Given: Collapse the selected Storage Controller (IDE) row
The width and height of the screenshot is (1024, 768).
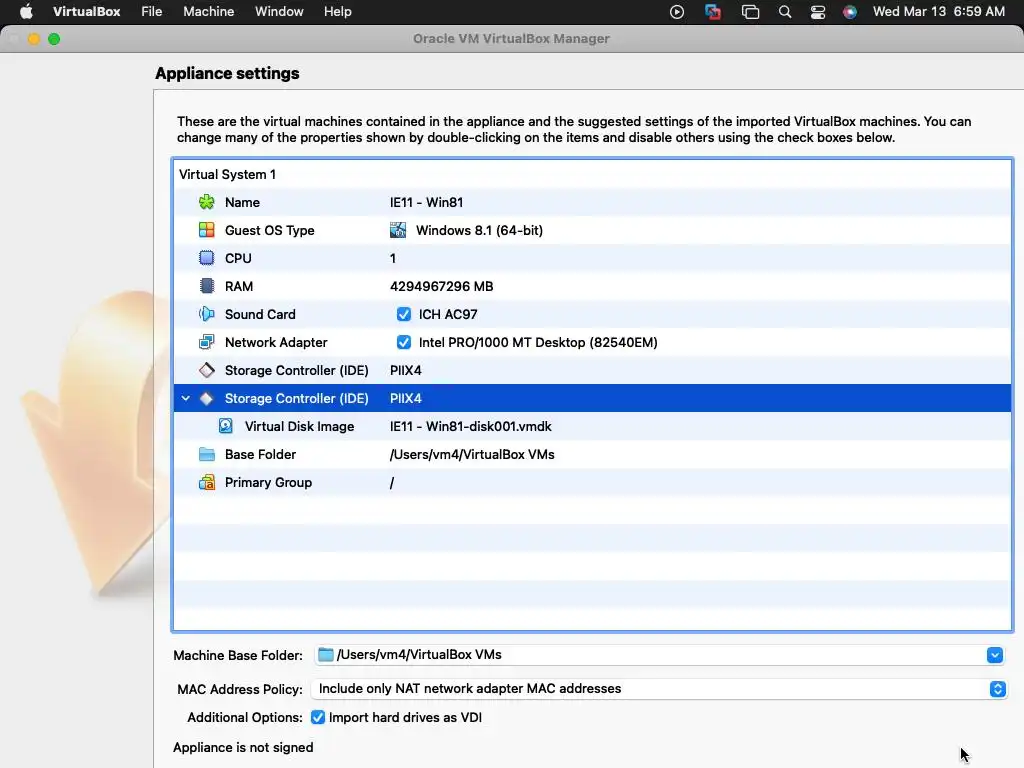Looking at the screenshot, I should (186, 398).
